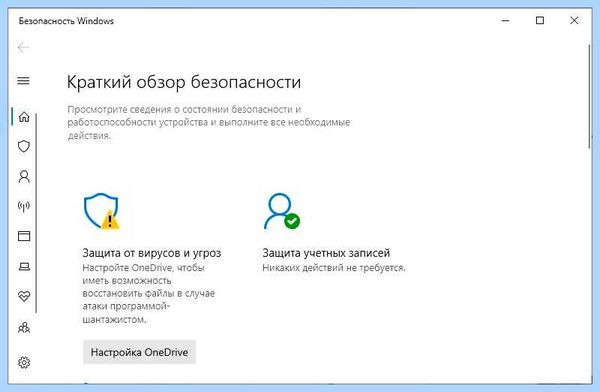
Task: Click the vertical scrollbar thumb
Action: coord(589,96)
